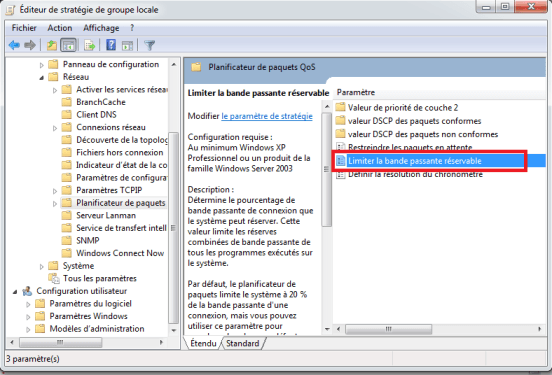
Task: Expand Connexions réseau folder arrow
Action: 55,128
